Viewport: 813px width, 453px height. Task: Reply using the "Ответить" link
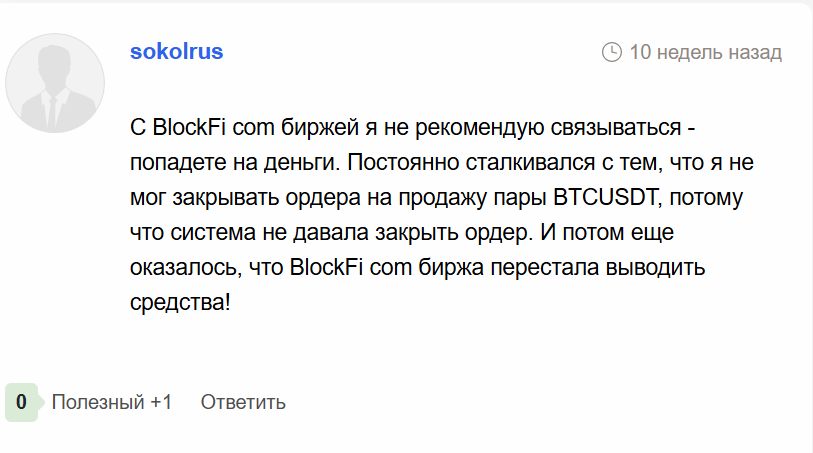coord(243,402)
